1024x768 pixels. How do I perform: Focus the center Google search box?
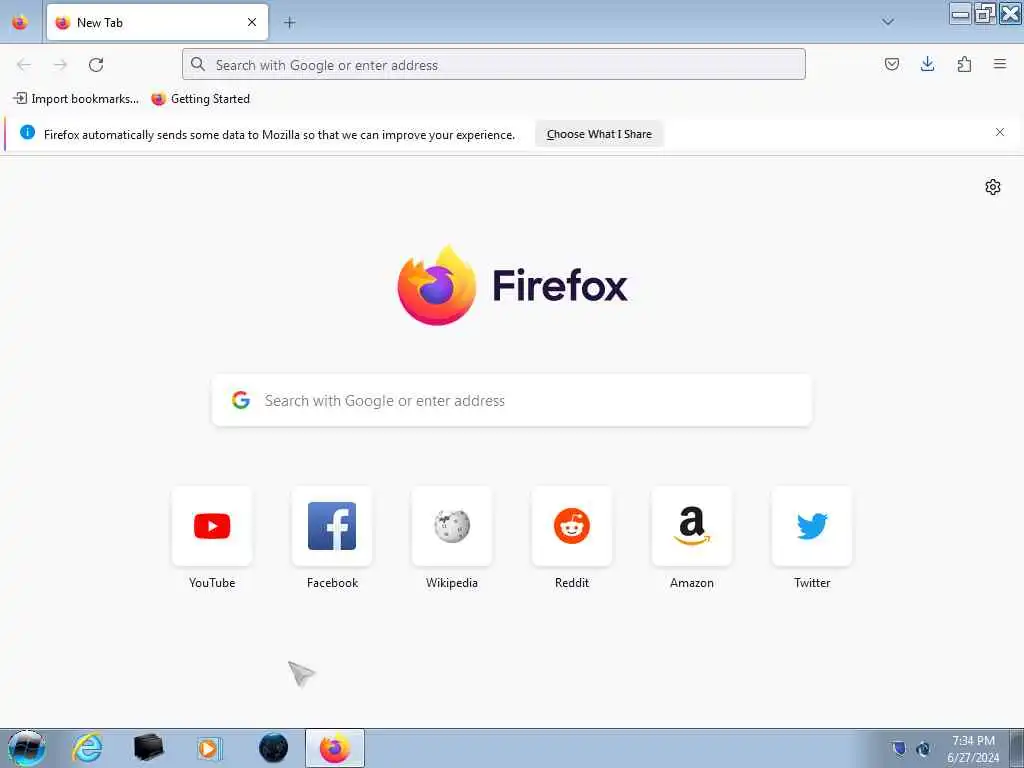tap(512, 400)
